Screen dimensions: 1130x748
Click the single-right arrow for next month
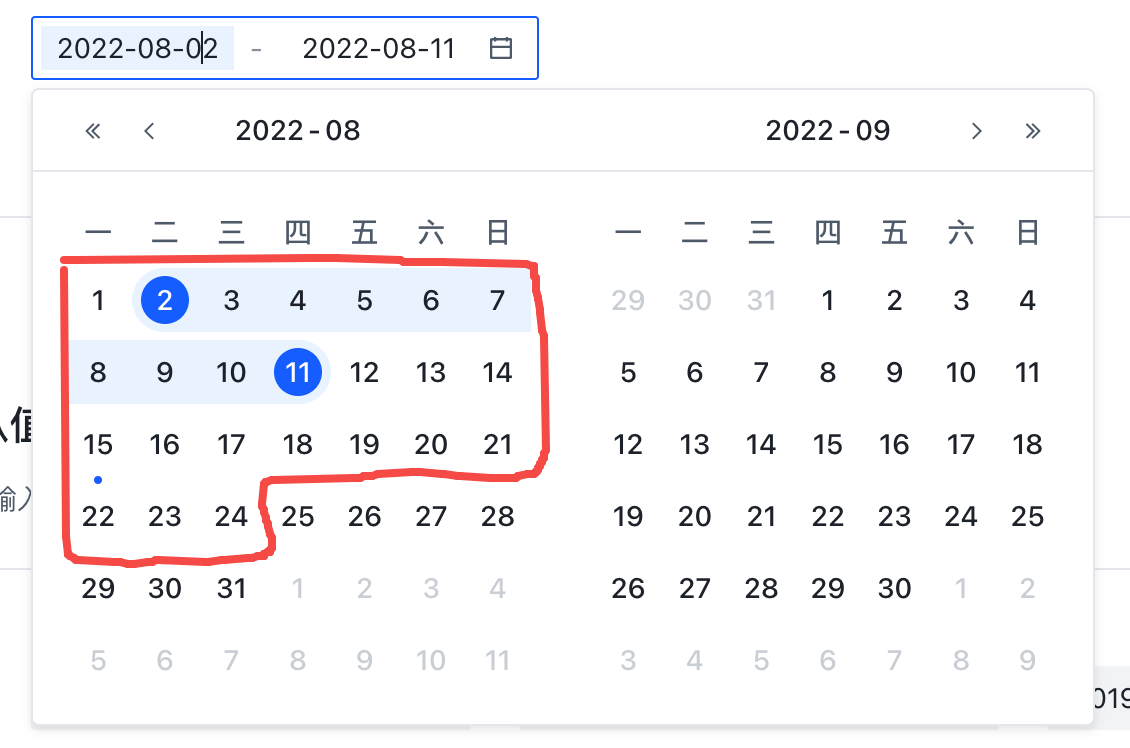click(977, 130)
